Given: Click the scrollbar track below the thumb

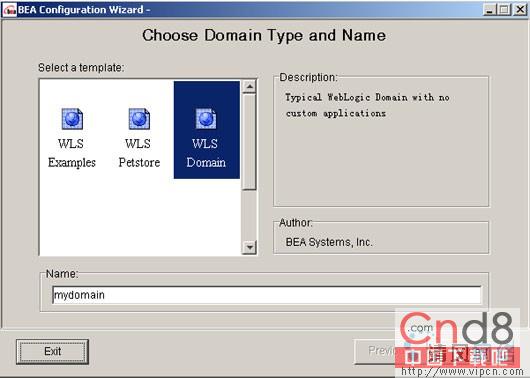Looking at the screenshot, I should tap(249, 215).
